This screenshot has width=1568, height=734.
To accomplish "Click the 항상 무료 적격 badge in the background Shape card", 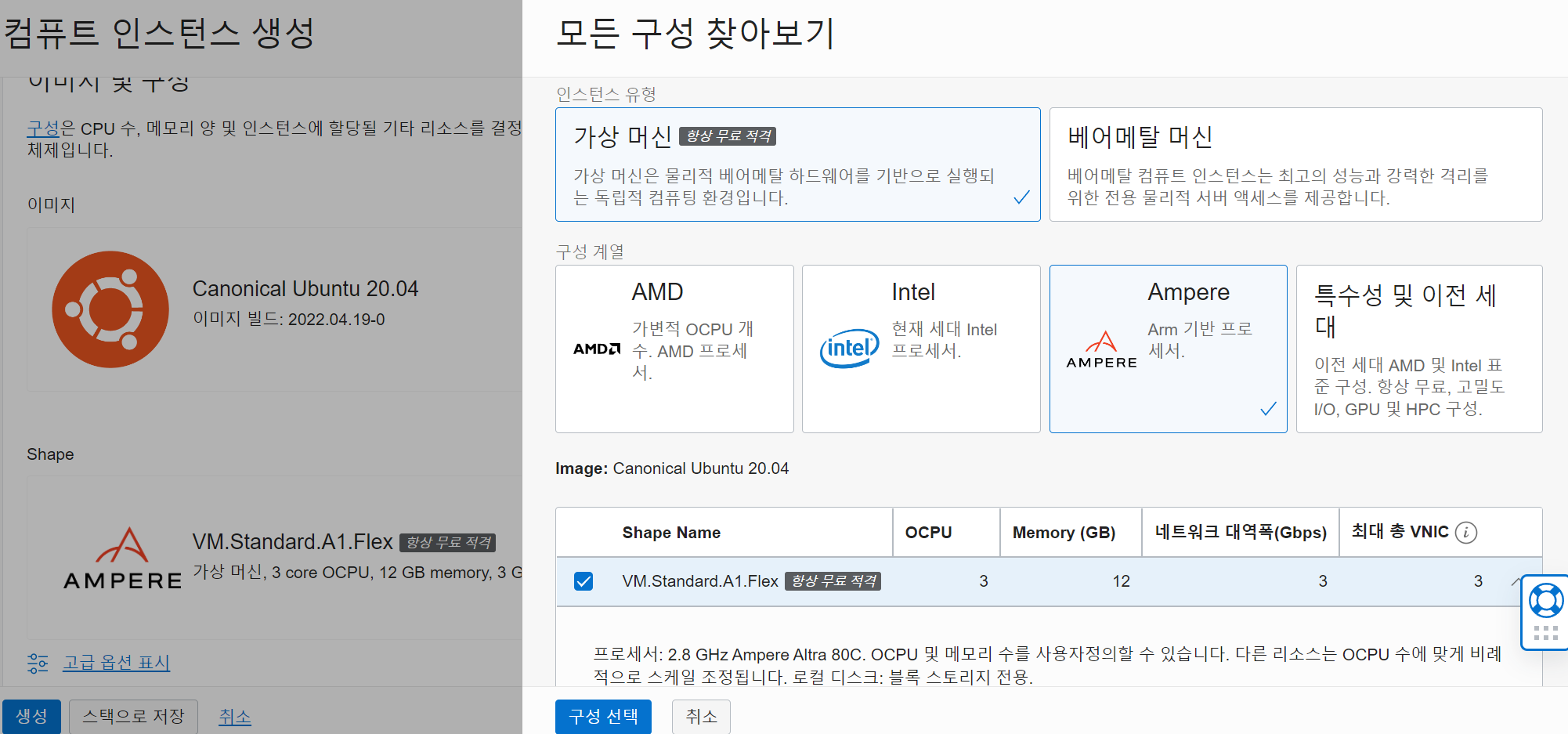I will pos(448,543).
